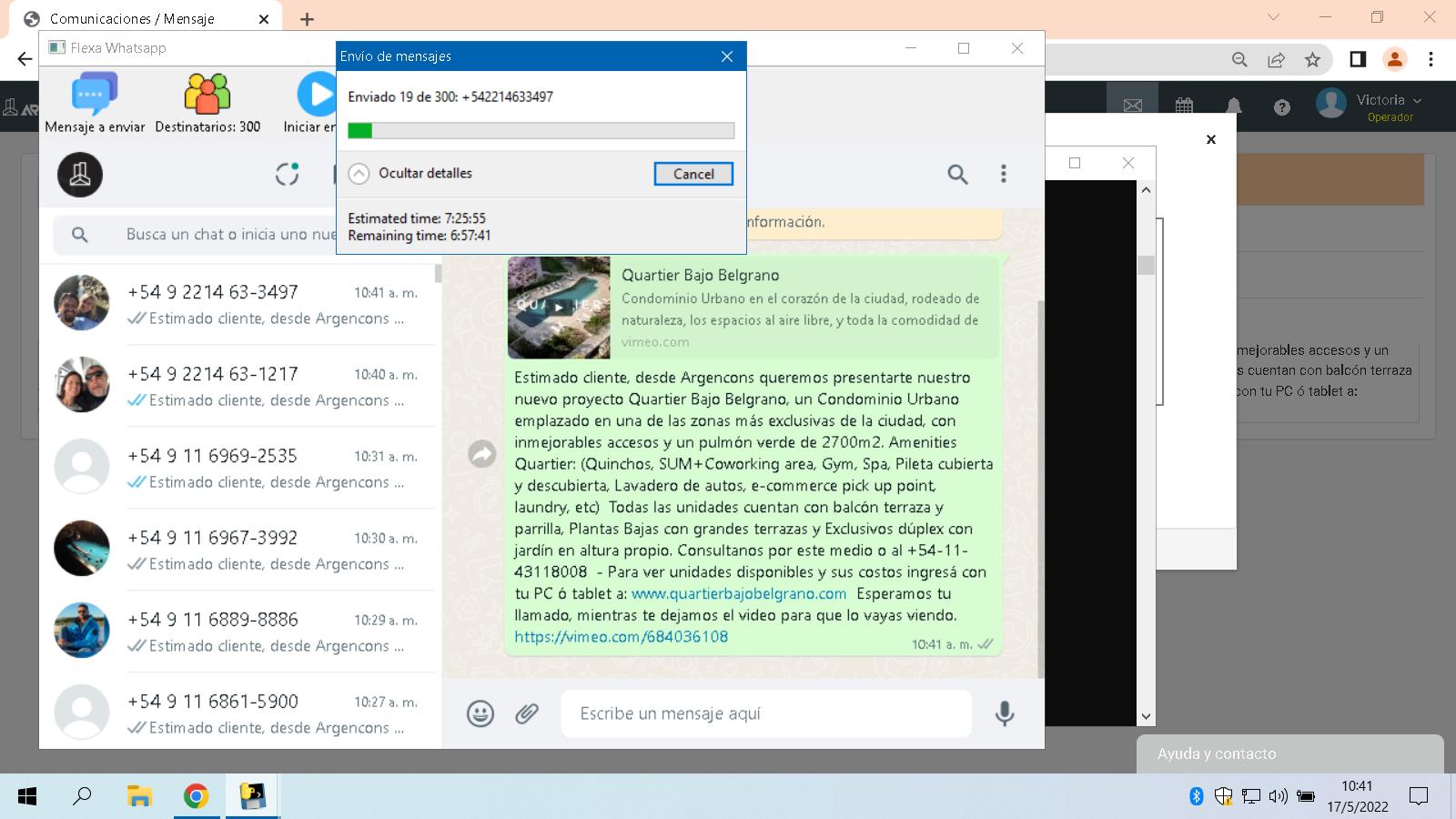Click the WhatsApp status circle icon
Image resolution: width=1456 pixels, height=819 pixels.
pos(288,174)
